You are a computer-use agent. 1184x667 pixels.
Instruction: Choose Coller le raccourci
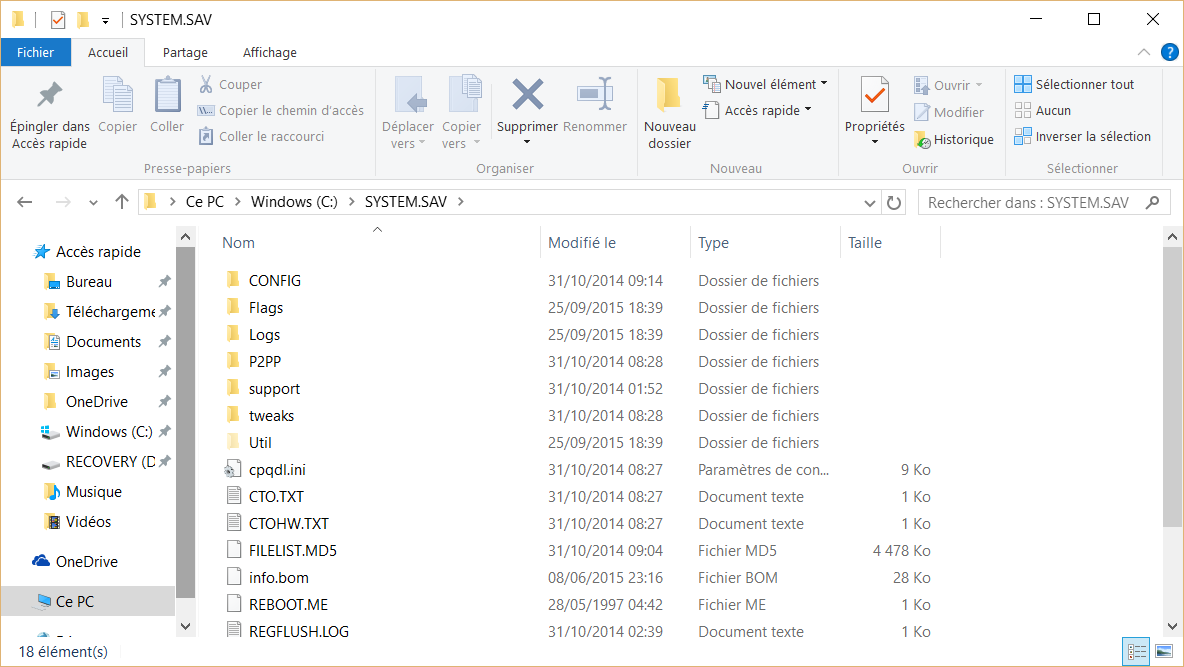click(261, 136)
